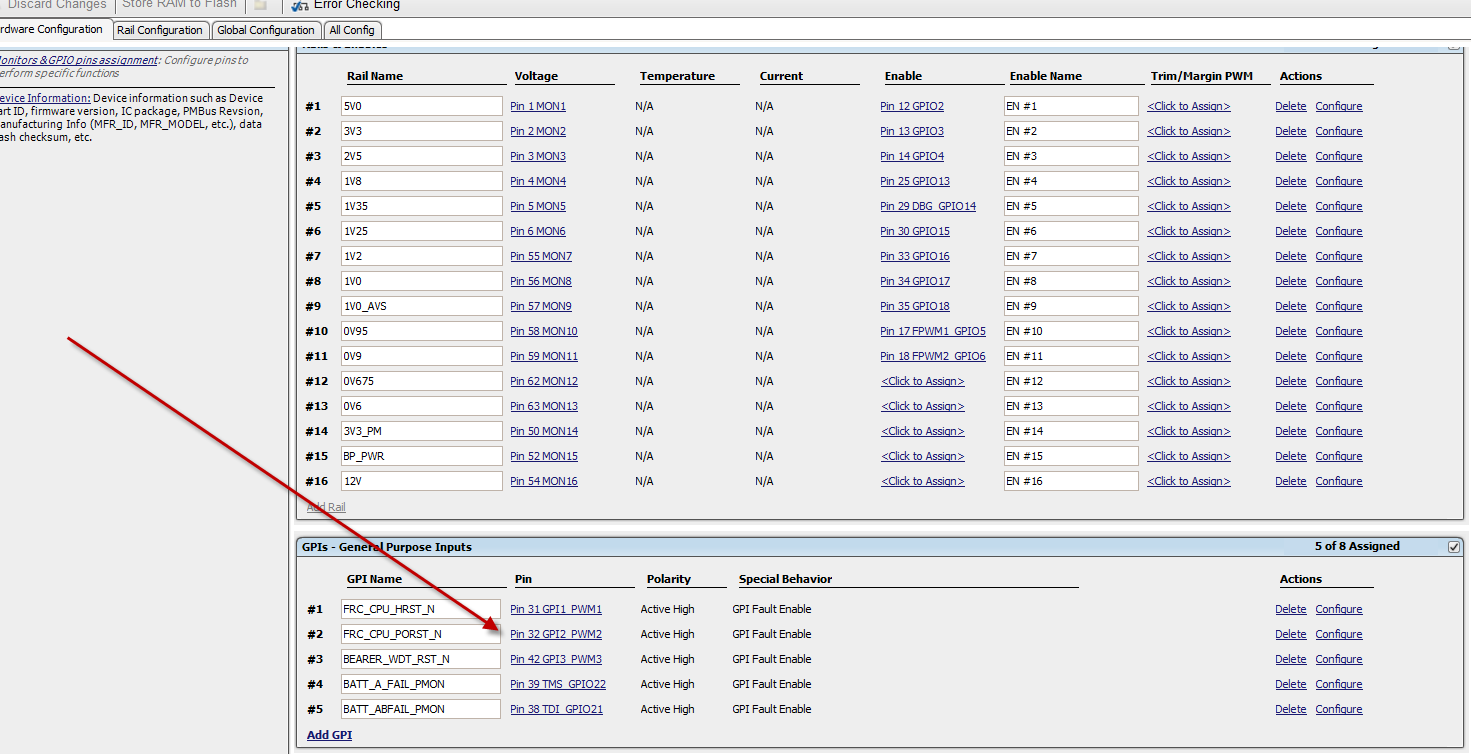The image size is (1471, 754).
Task: Open the Device Information link
Action: pos(45,98)
